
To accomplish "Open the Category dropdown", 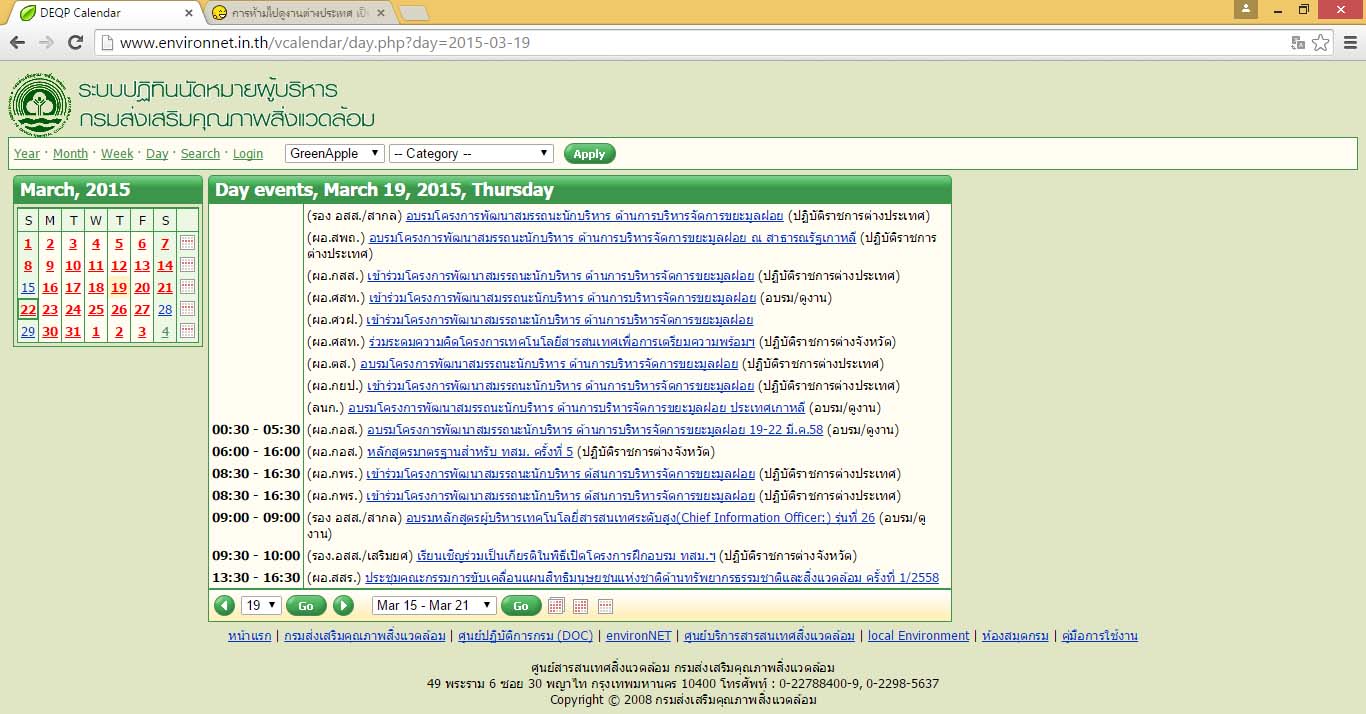I will (x=471, y=153).
